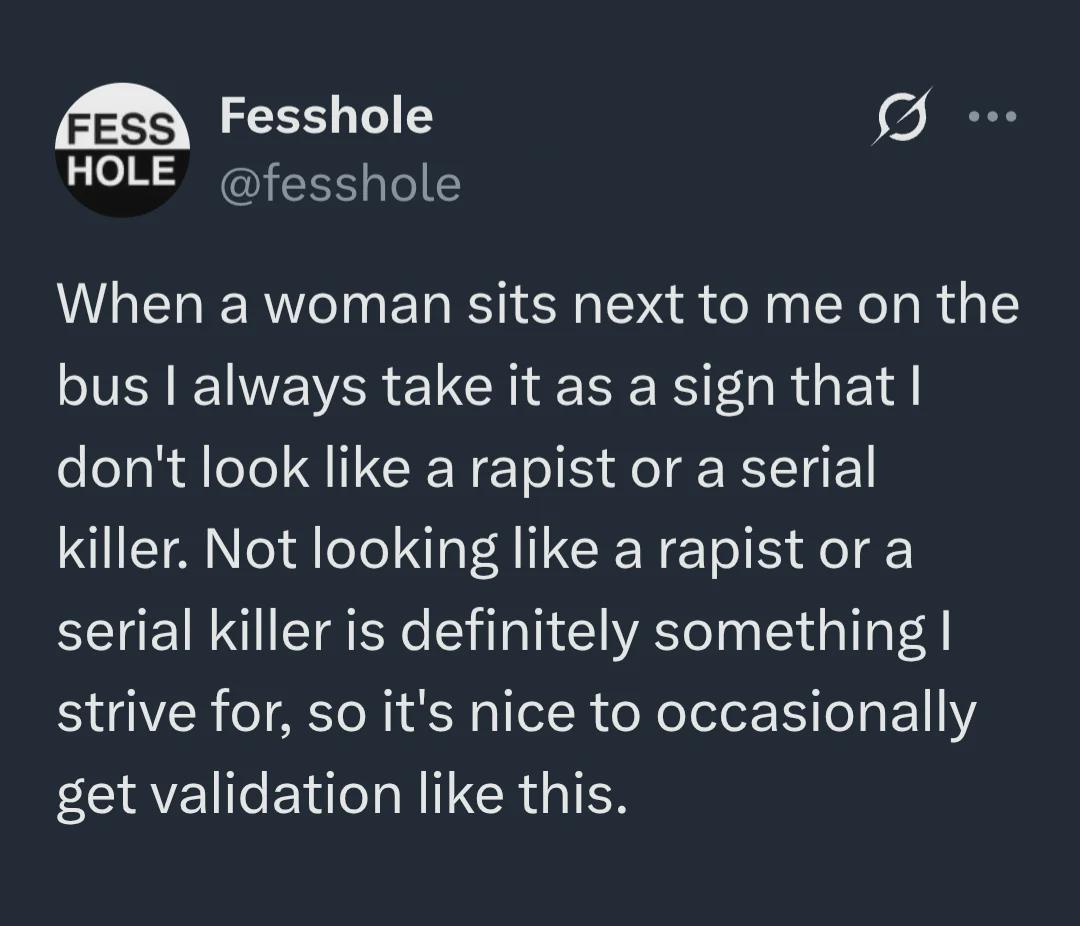The height and width of the screenshot is (926, 1080).
Task: Click the final line 'get validation like this.'
Action: click(342, 794)
